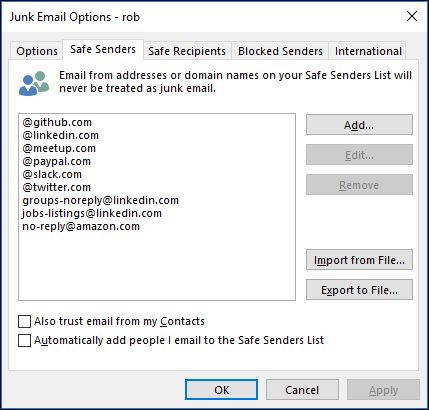Open the Safe Recipients tab

coord(187,51)
